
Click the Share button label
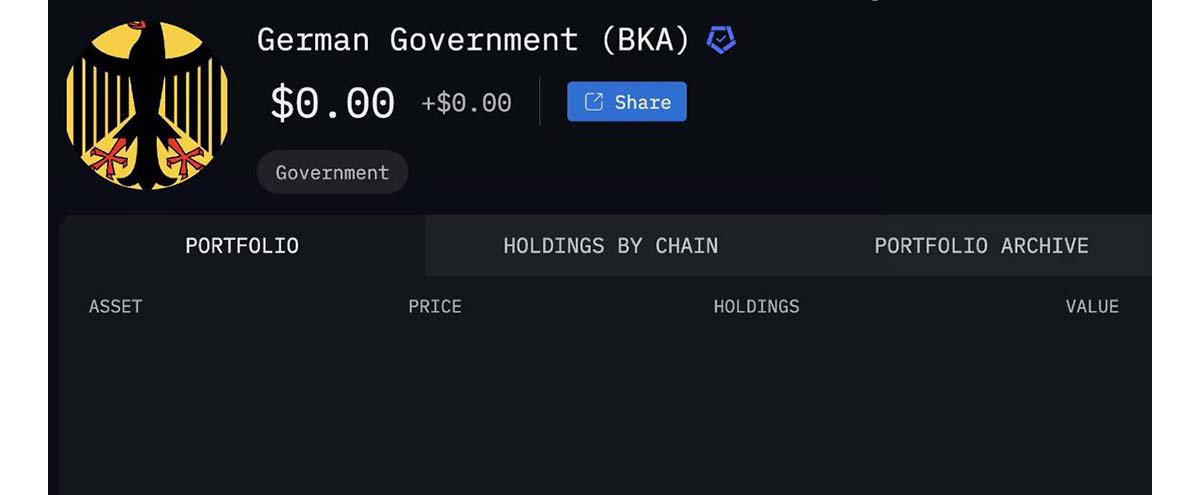[643, 102]
